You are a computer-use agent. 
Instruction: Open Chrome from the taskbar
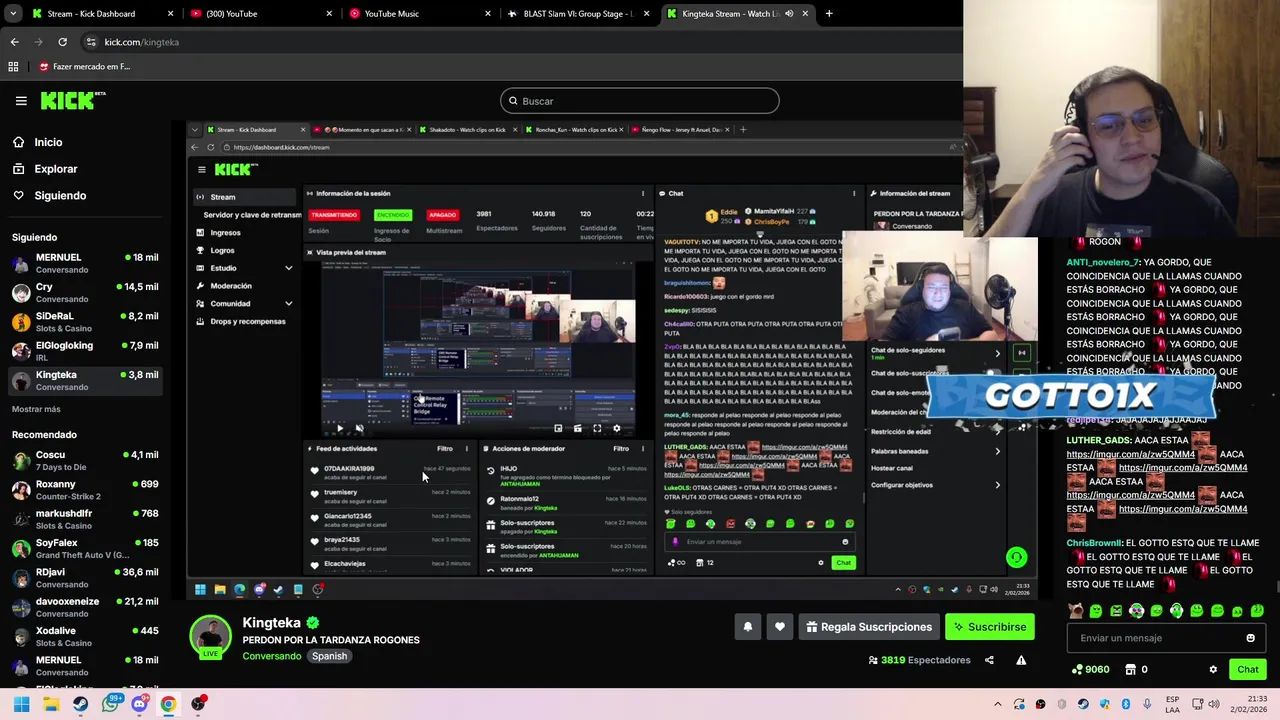pyautogui.click(x=168, y=704)
